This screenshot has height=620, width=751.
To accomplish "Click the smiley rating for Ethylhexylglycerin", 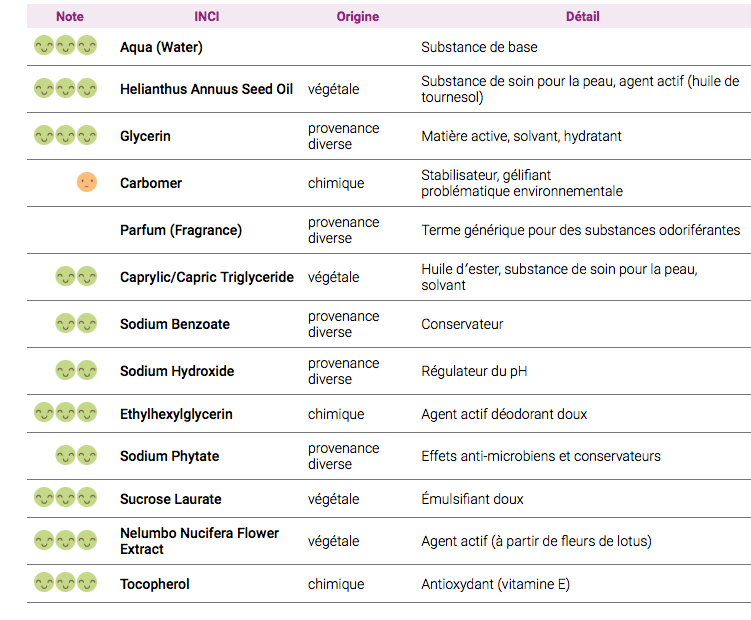I will (x=66, y=412).
